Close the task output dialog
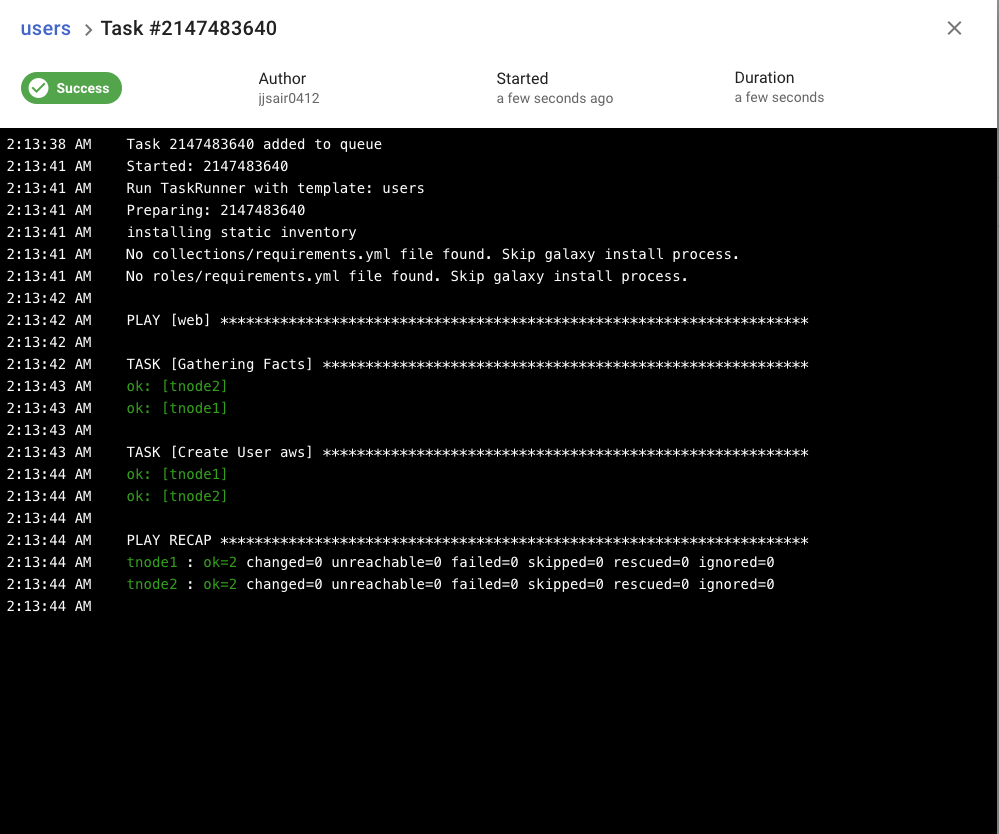 954,28
